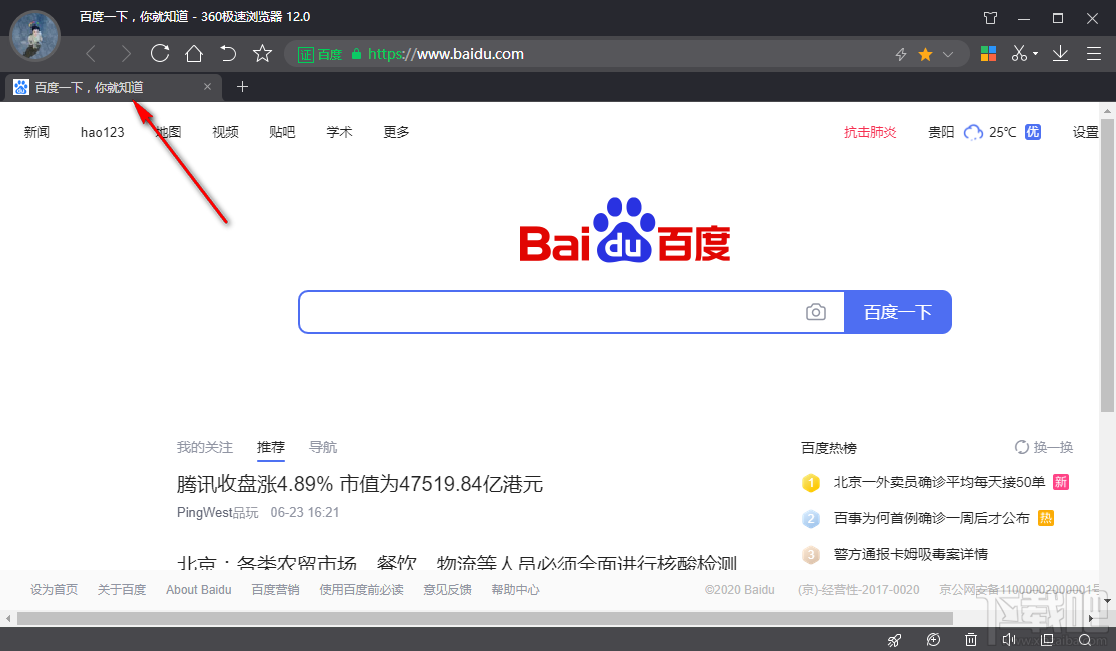This screenshot has width=1116, height=651.
Task: Expand the 更多 navigation menu
Action: 395,131
